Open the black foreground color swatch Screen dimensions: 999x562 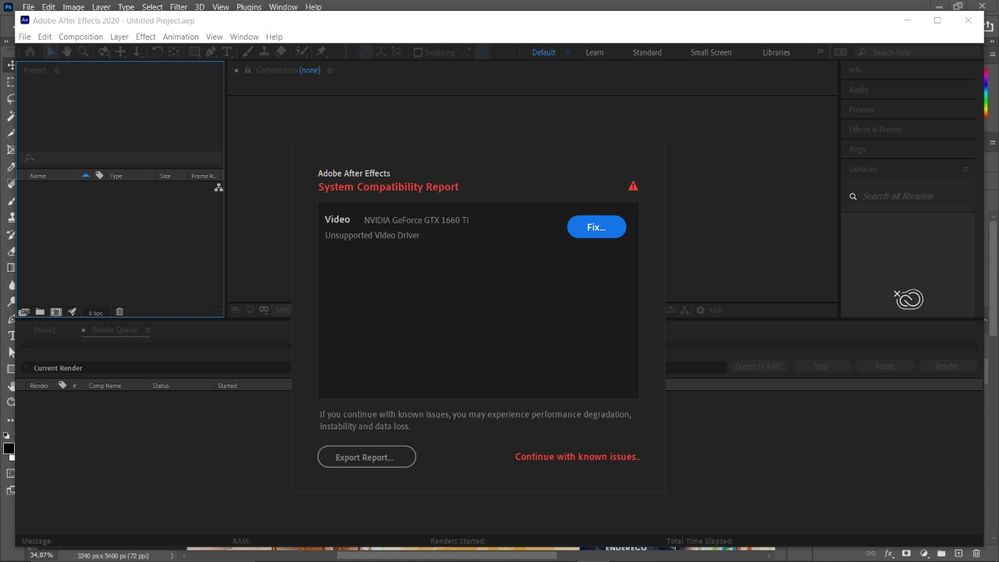click(8, 449)
